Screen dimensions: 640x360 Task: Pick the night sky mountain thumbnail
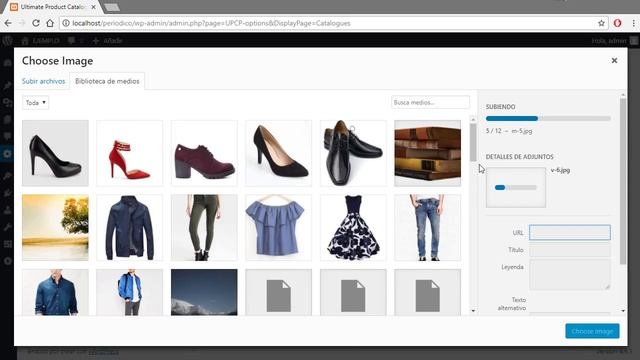click(204, 292)
